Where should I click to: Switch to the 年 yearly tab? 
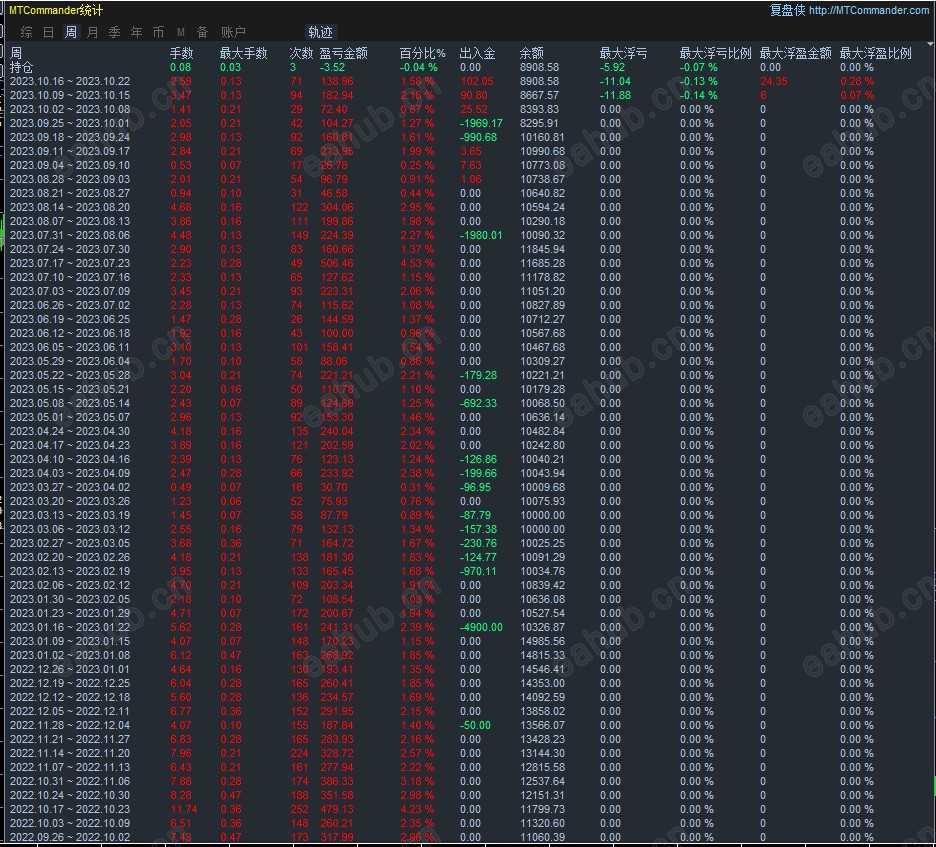136,32
